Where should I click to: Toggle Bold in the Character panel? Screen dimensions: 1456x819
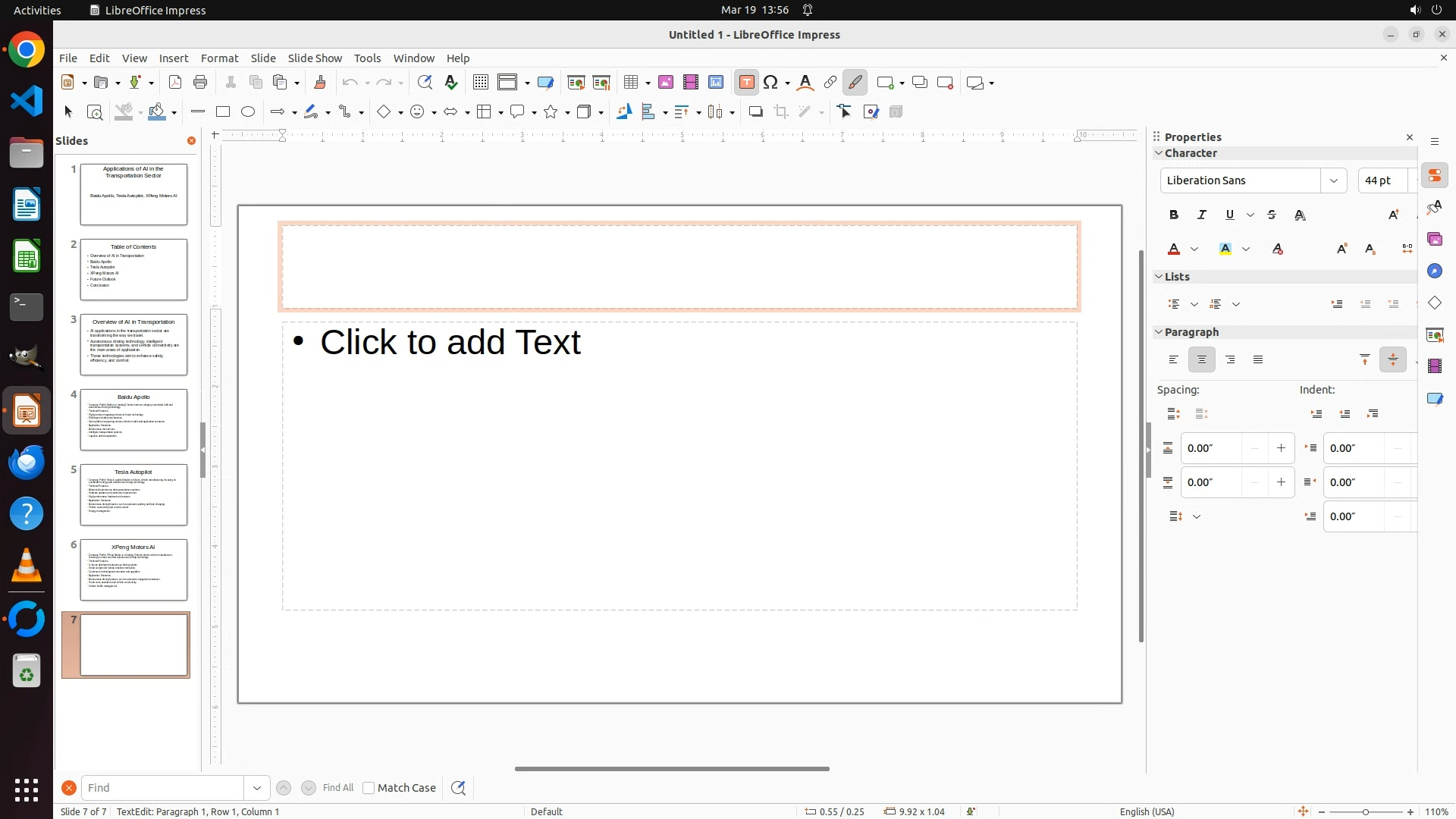pos(1174,215)
